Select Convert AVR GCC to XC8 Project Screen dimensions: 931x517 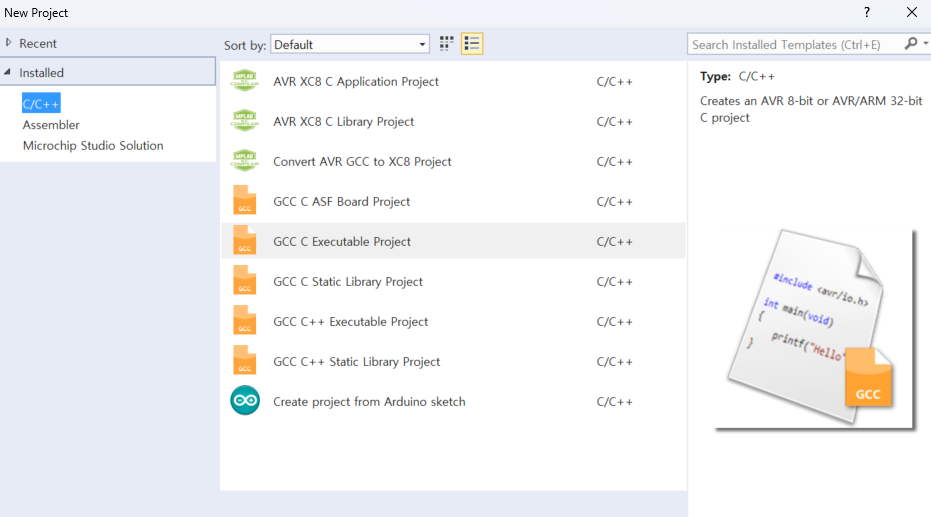pos(453,161)
